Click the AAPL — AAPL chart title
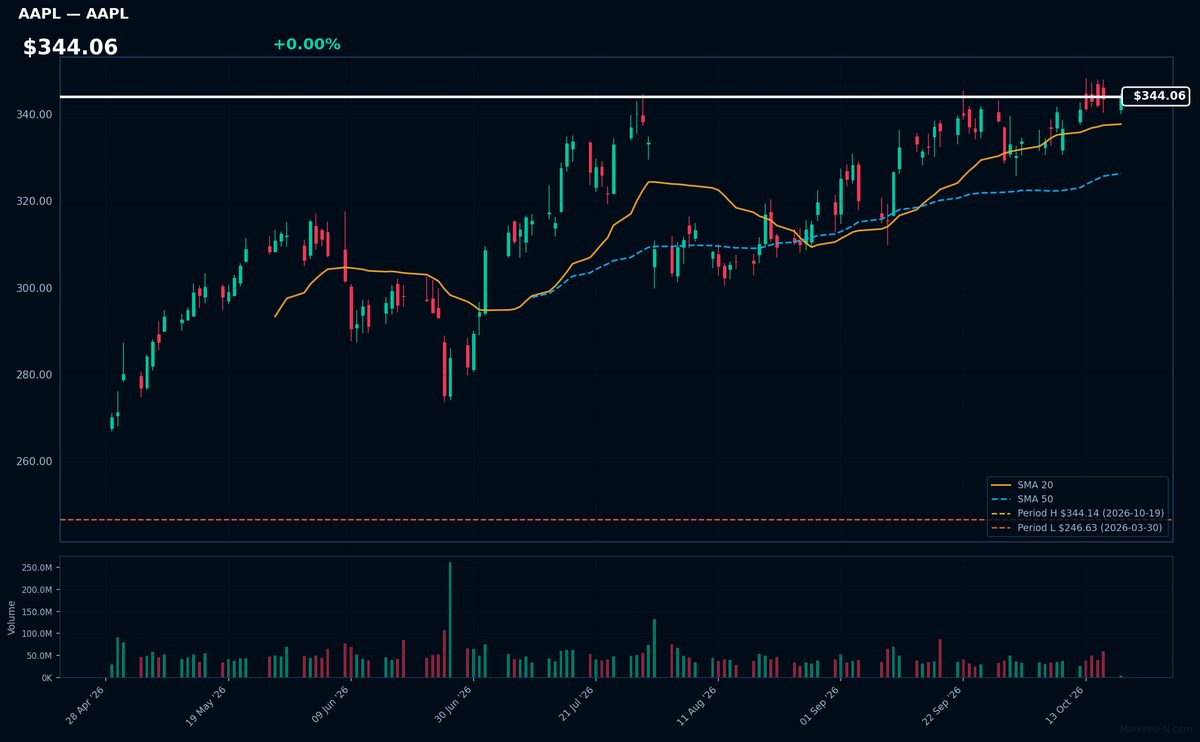This screenshot has height=742, width=1200. click(x=73, y=14)
